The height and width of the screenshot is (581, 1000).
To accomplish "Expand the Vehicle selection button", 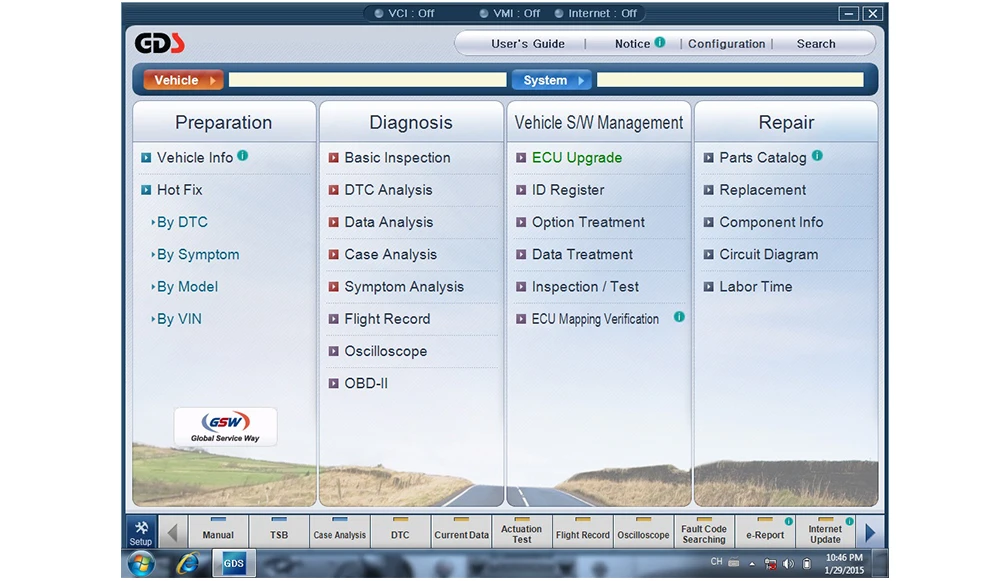I will pyautogui.click(x=183, y=80).
